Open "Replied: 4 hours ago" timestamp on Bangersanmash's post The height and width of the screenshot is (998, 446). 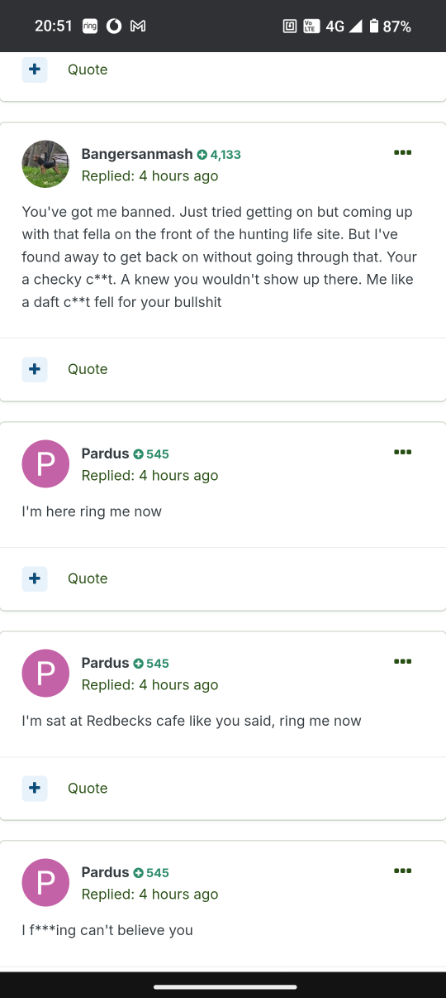tap(150, 176)
